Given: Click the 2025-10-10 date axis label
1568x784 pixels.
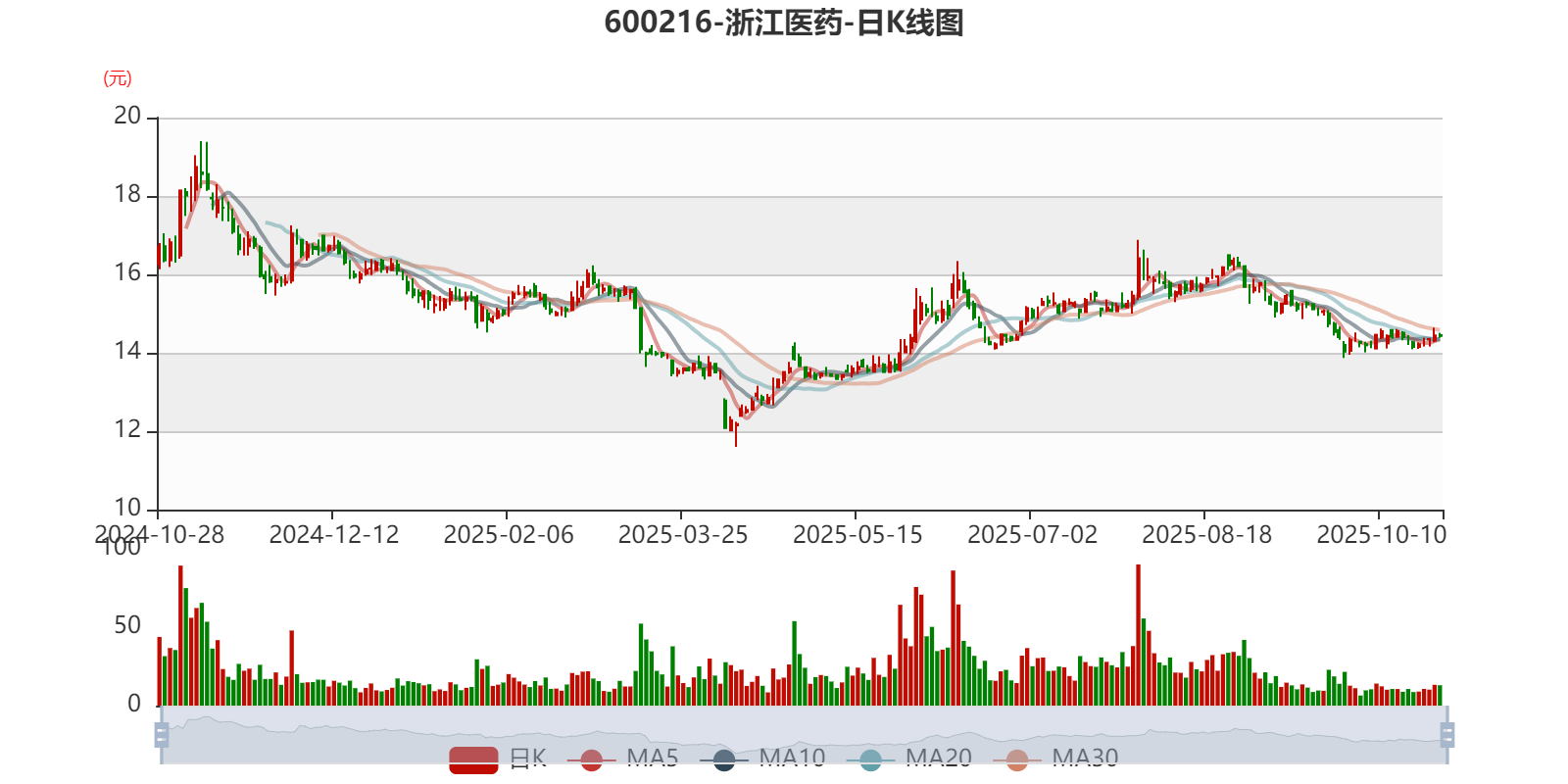Looking at the screenshot, I should (1381, 534).
